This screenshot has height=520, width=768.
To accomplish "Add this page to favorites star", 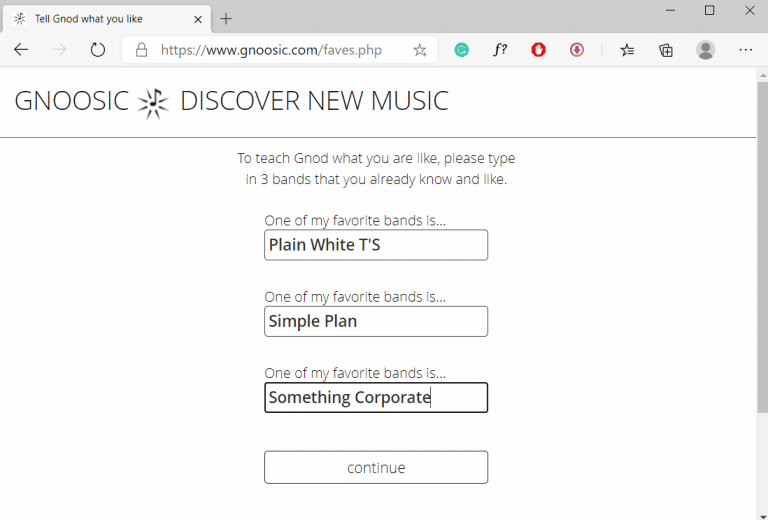I will point(420,50).
